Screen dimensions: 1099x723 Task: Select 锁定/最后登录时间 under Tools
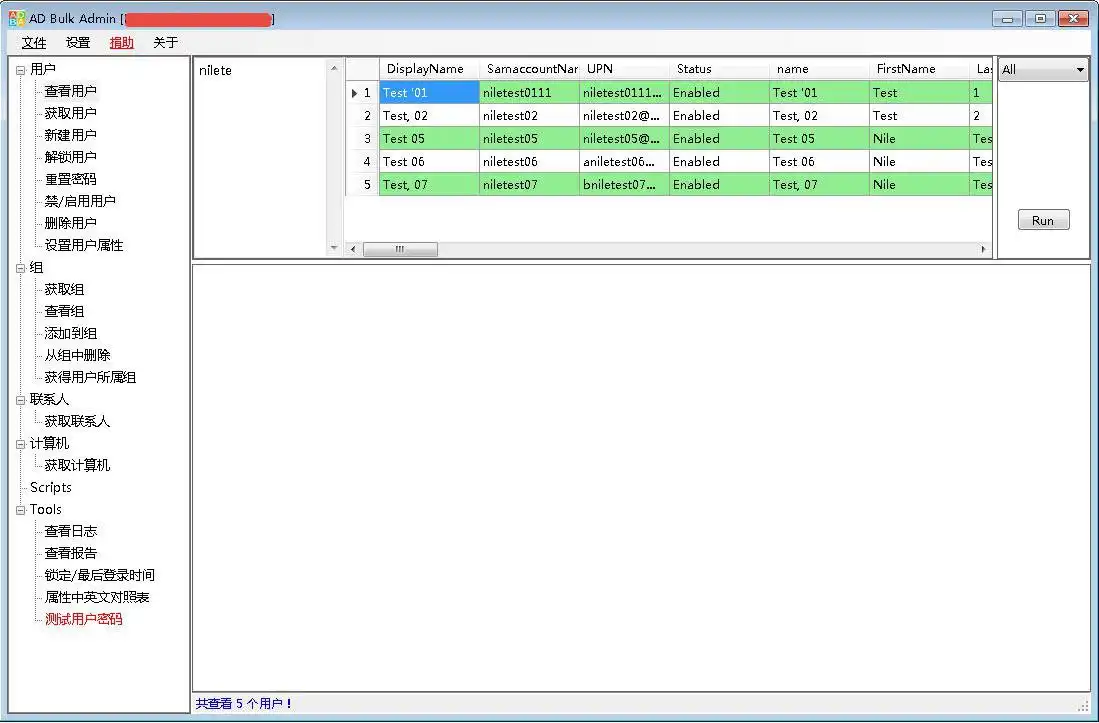(x=99, y=575)
